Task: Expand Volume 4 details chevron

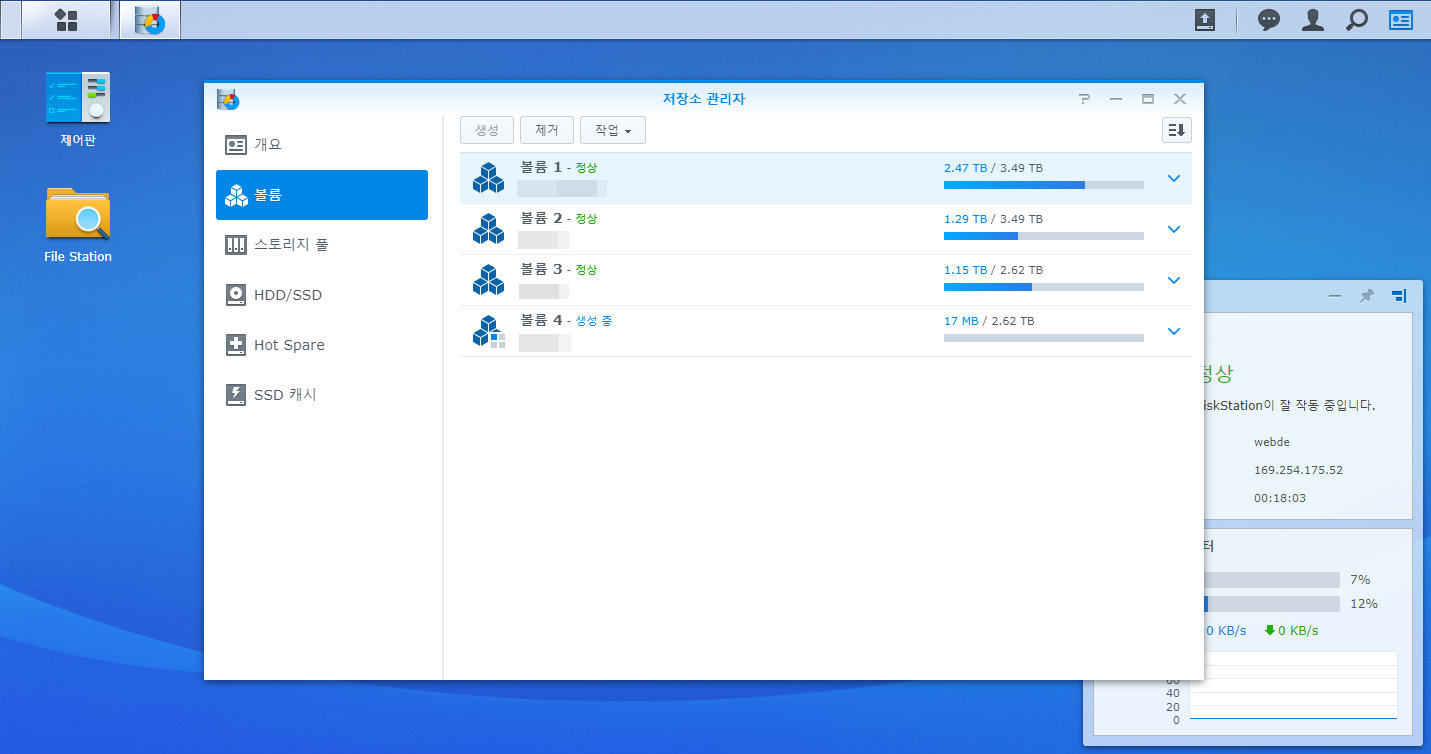Action: (1174, 331)
